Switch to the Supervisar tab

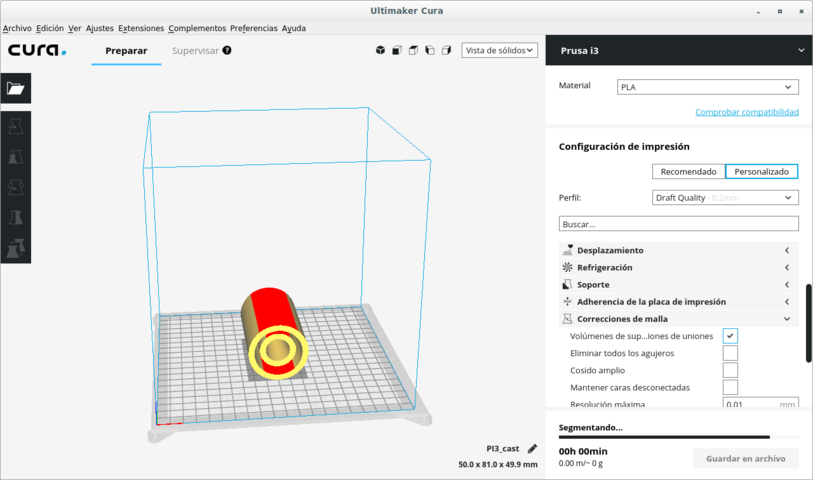pos(195,51)
